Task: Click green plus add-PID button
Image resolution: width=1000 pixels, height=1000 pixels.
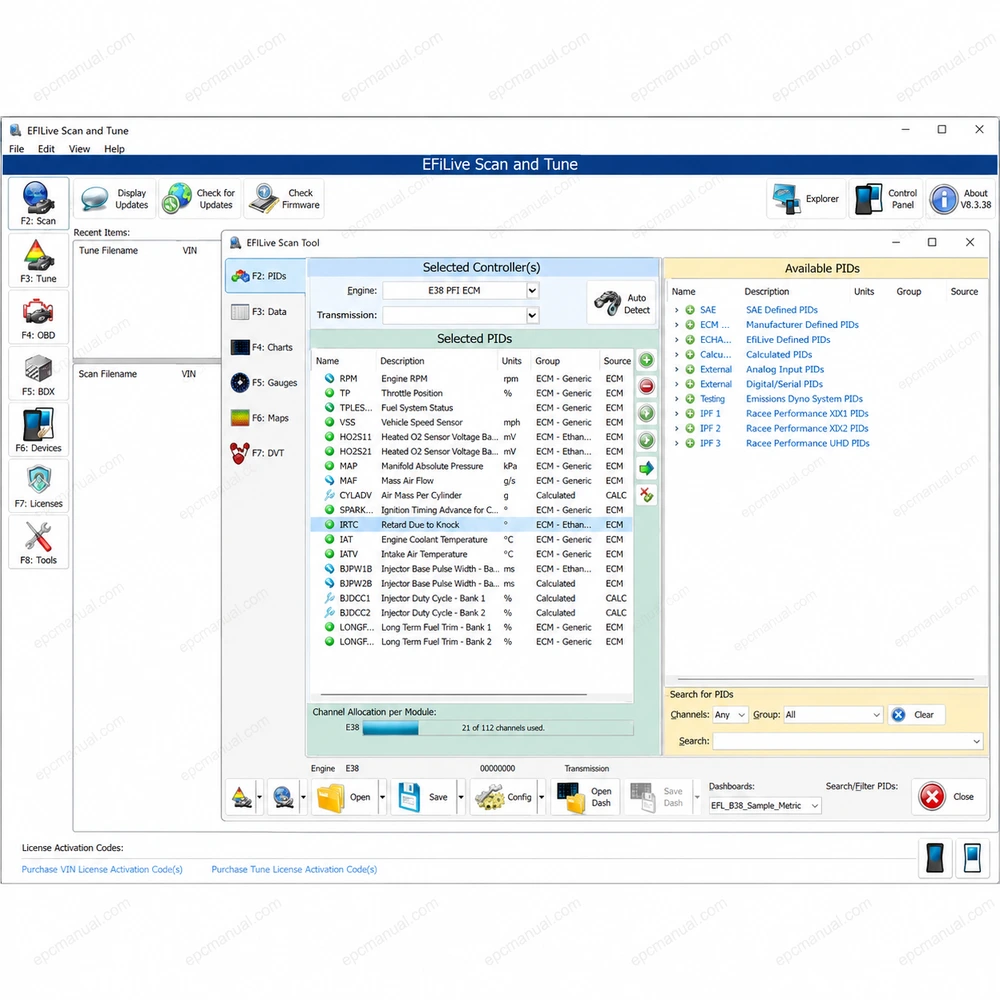Action: point(647,360)
